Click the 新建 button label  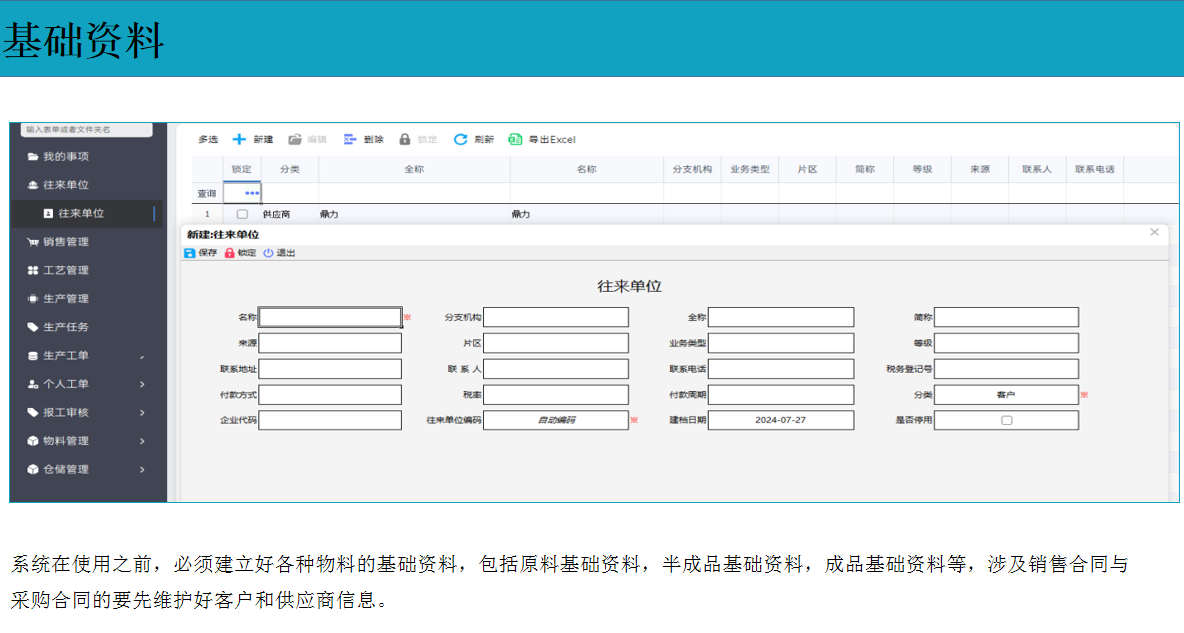(263, 140)
